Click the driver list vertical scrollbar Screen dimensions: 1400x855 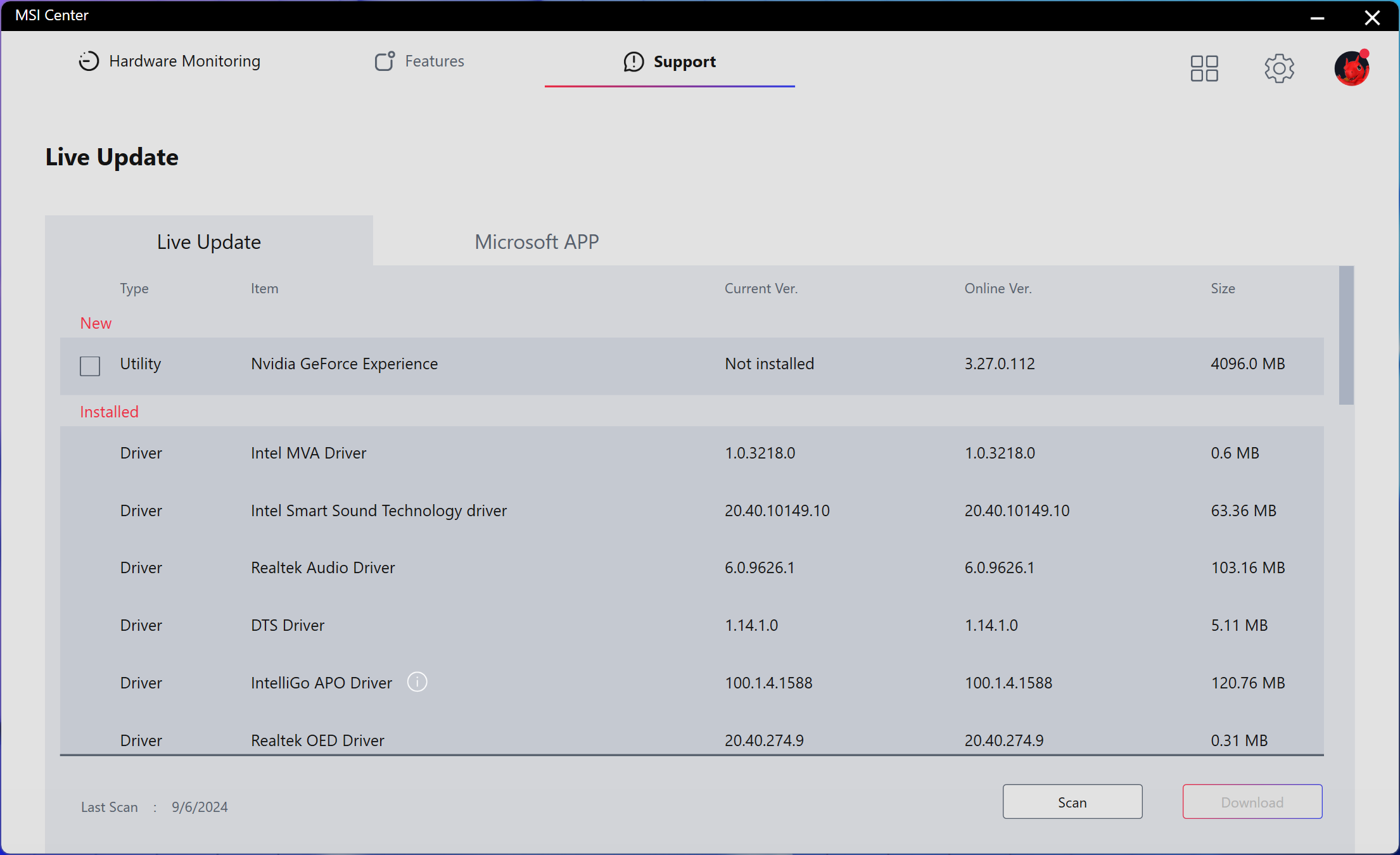click(1346, 336)
